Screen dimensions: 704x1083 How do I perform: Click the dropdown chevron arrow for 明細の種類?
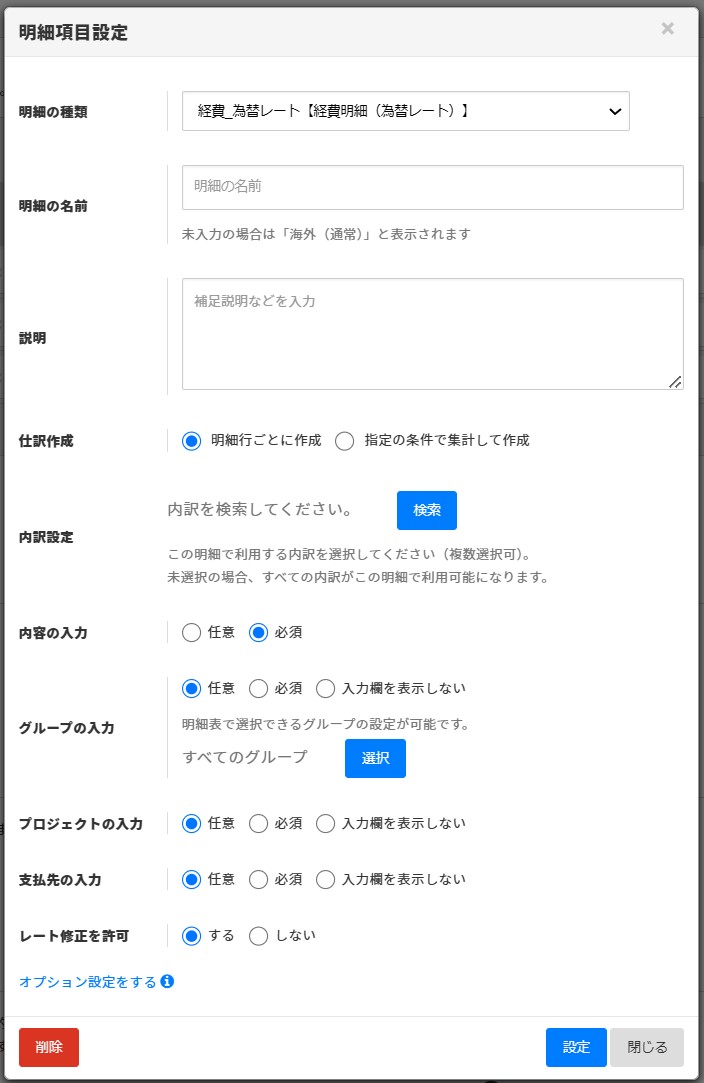pyautogui.click(x=614, y=111)
